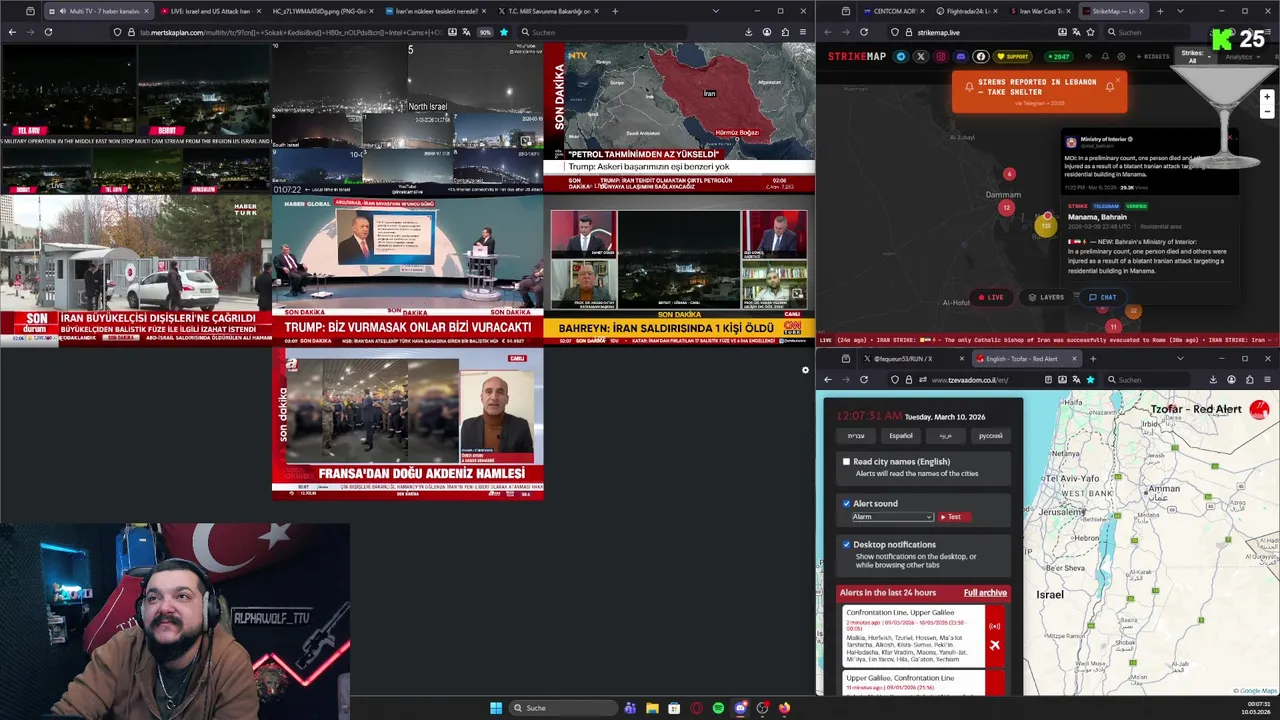Screen dimensions: 1280x720
Task: Mute StrikeMap sound via speaker icon
Action: coord(1088,57)
